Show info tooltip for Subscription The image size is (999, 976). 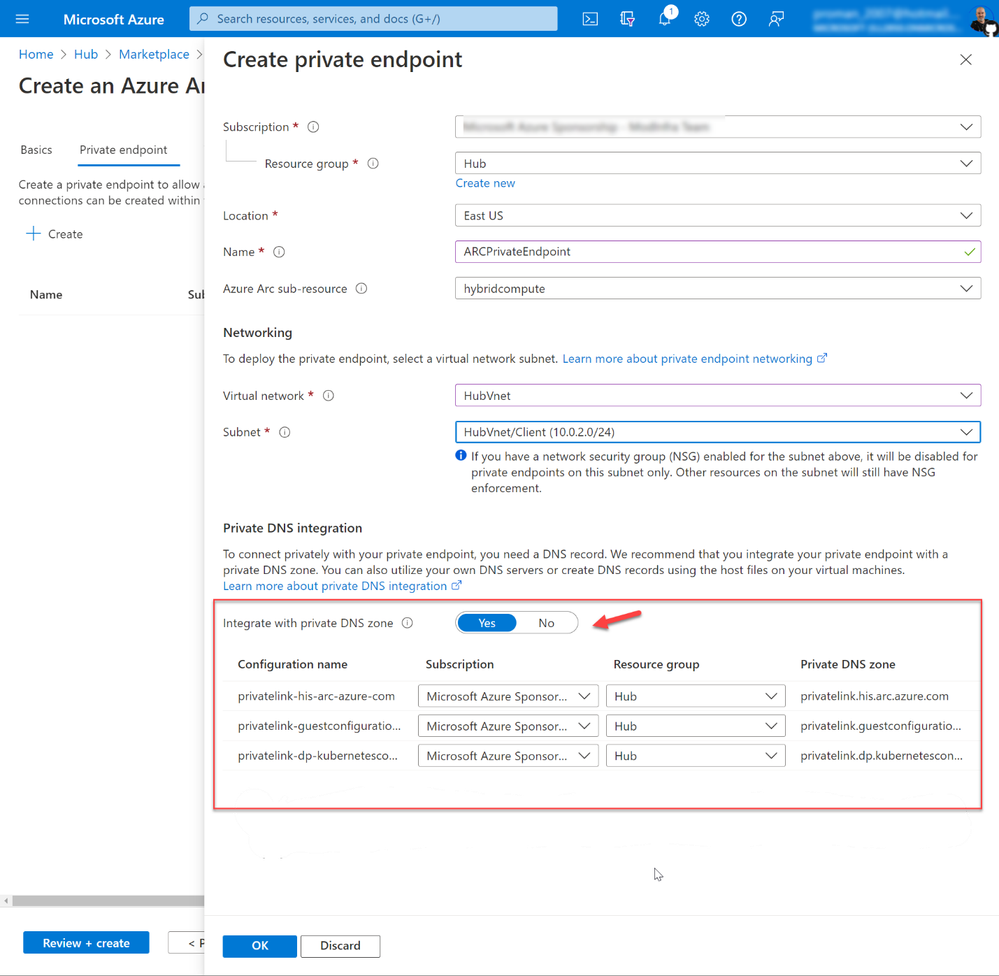coord(313,127)
